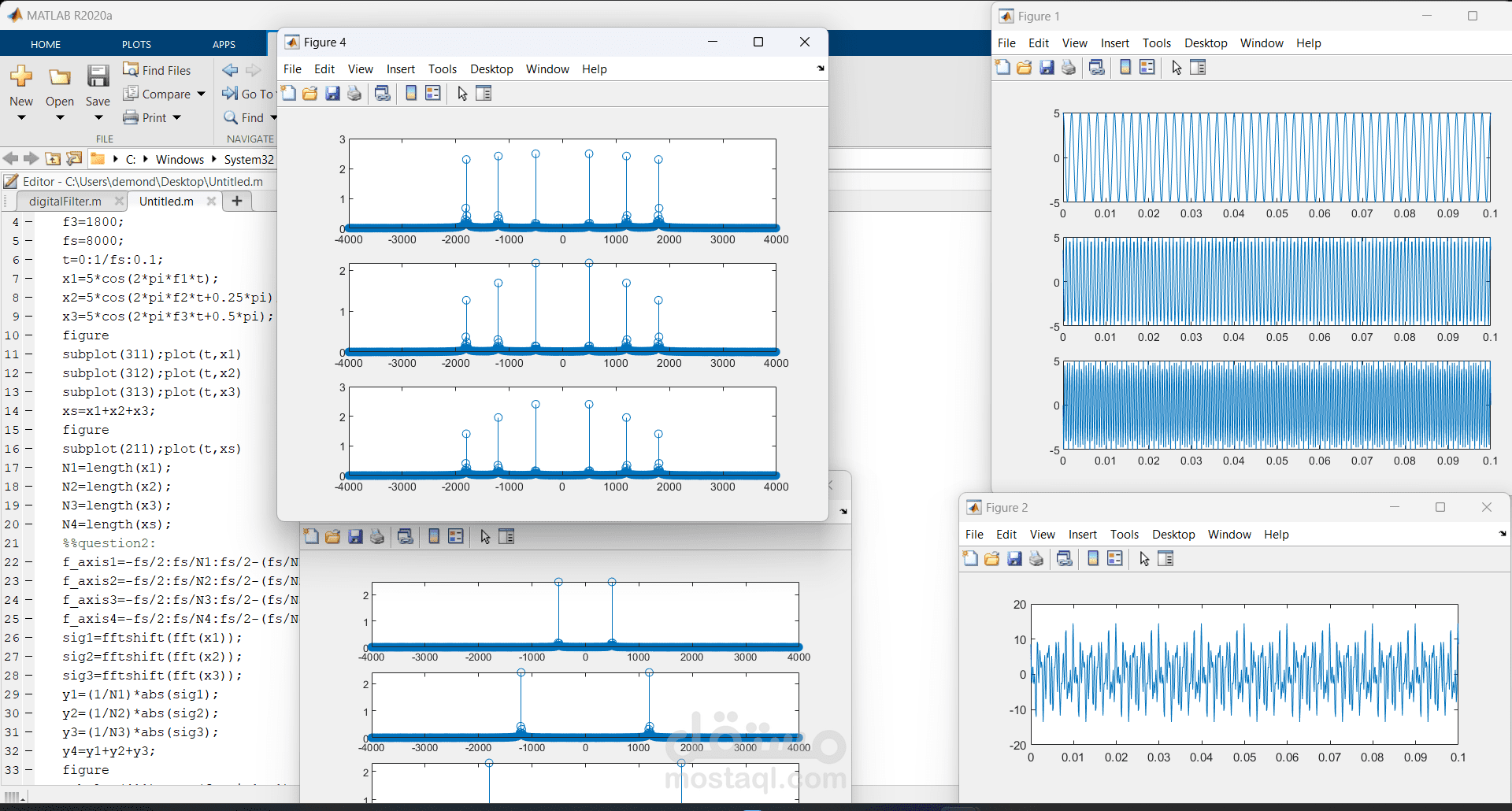This screenshot has height=811, width=1512.
Task: Open View menu in Figure 1
Action: click(1074, 43)
